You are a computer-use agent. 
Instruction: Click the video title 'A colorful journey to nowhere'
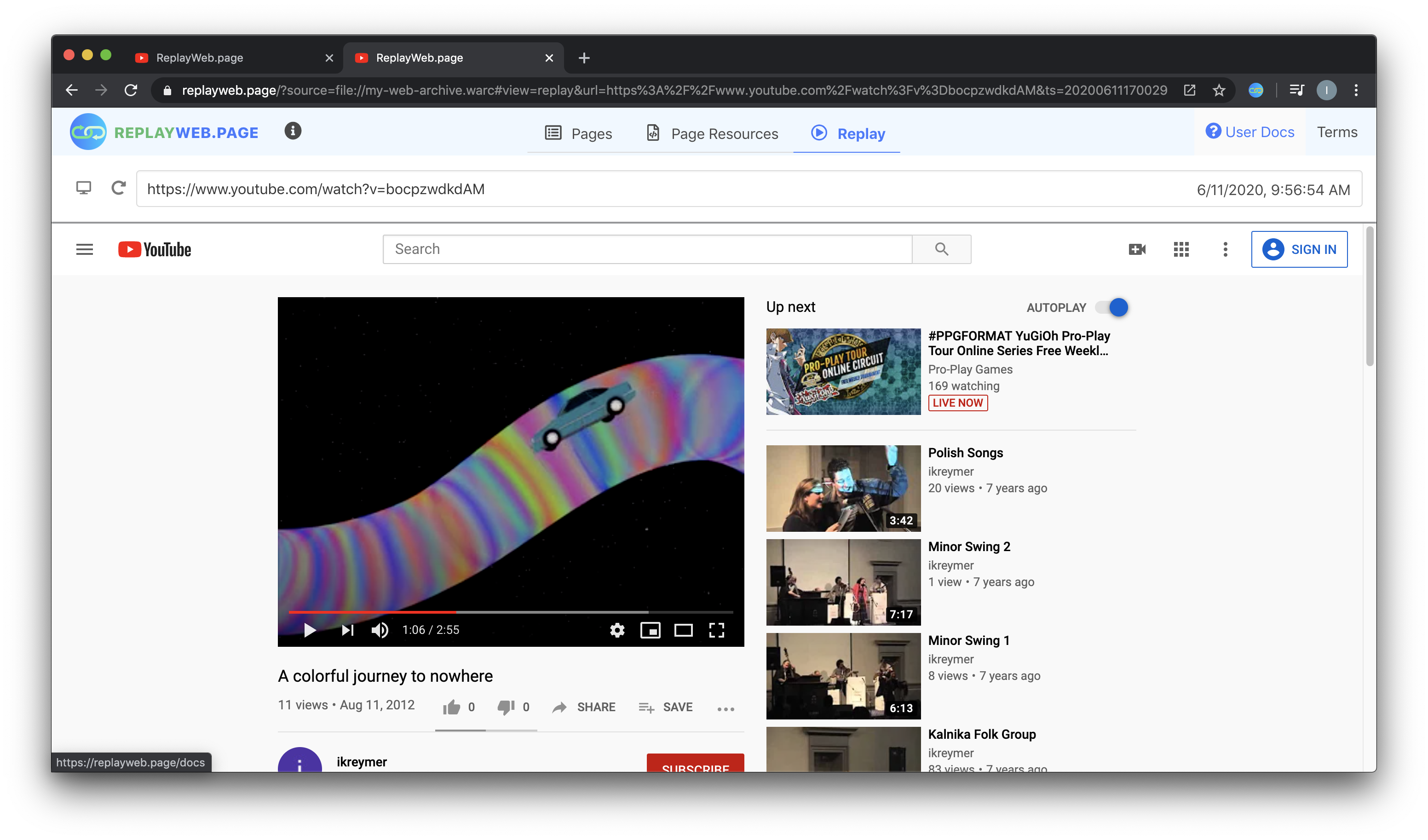[386, 676]
